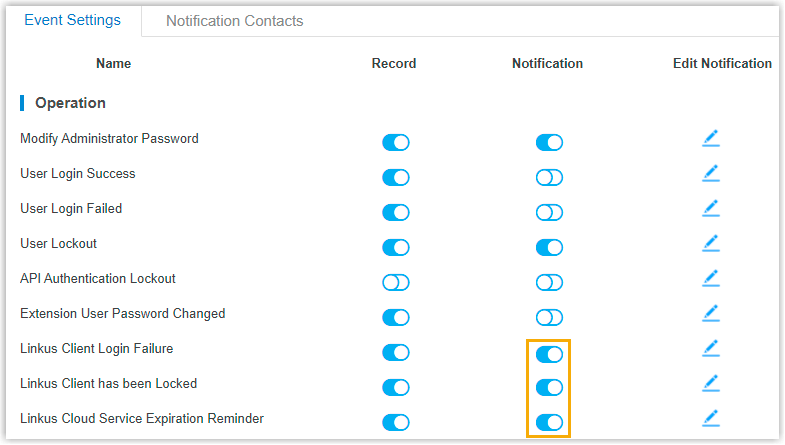Enable Notification for Extension User Password Changed
This screenshot has width=785, height=445.
[x=549, y=318]
